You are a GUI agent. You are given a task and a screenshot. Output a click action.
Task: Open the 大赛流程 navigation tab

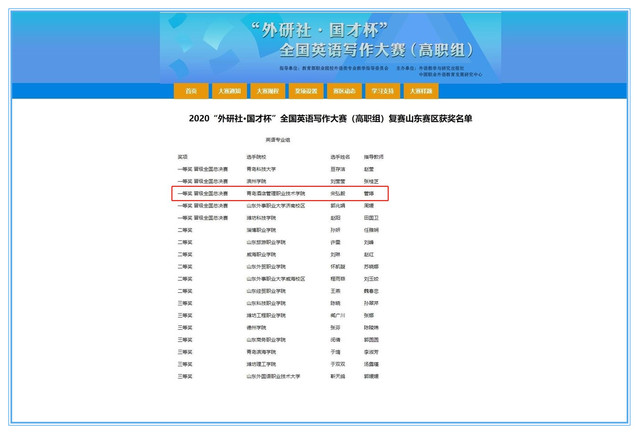pyautogui.click(x=267, y=91)
